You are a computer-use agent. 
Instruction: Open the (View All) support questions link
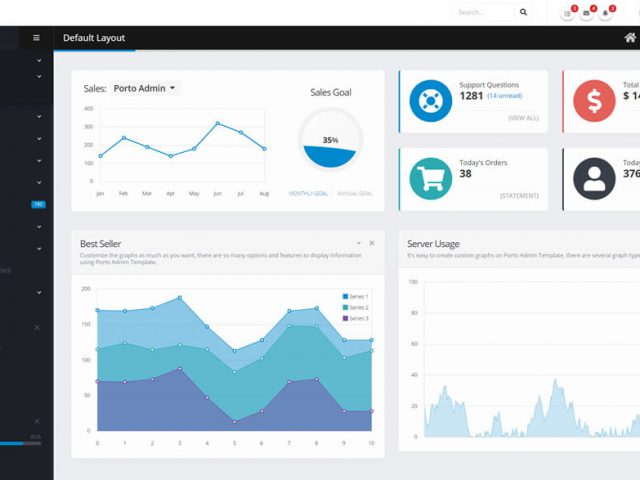523,118
